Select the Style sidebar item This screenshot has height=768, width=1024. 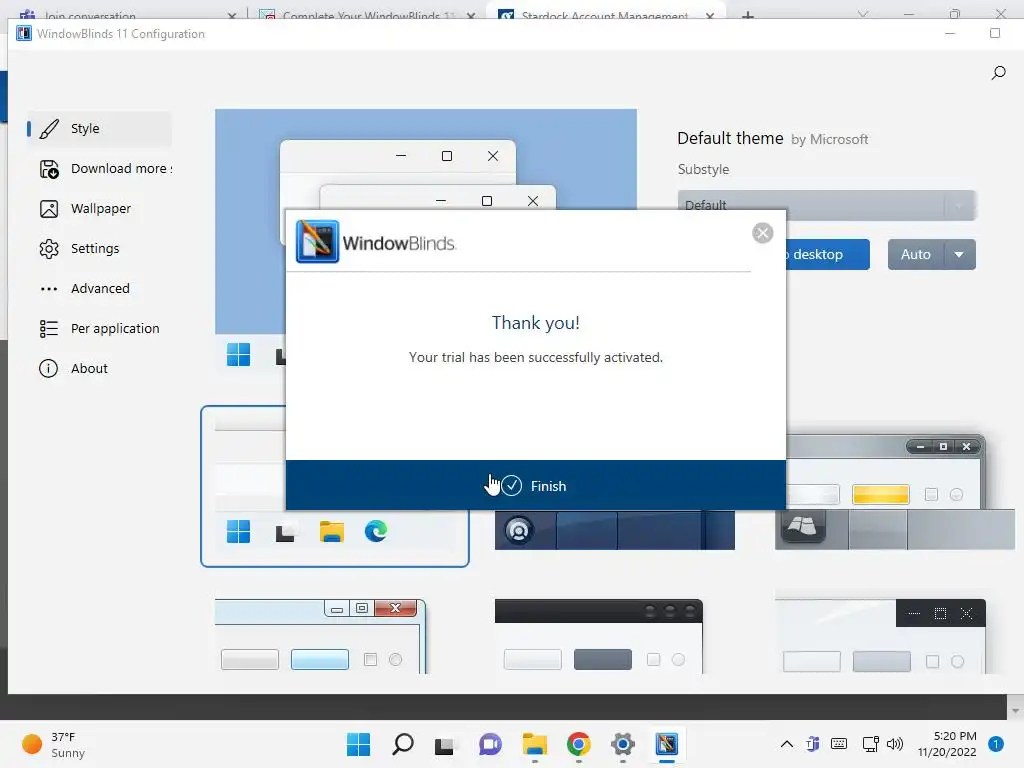[99, 129]
